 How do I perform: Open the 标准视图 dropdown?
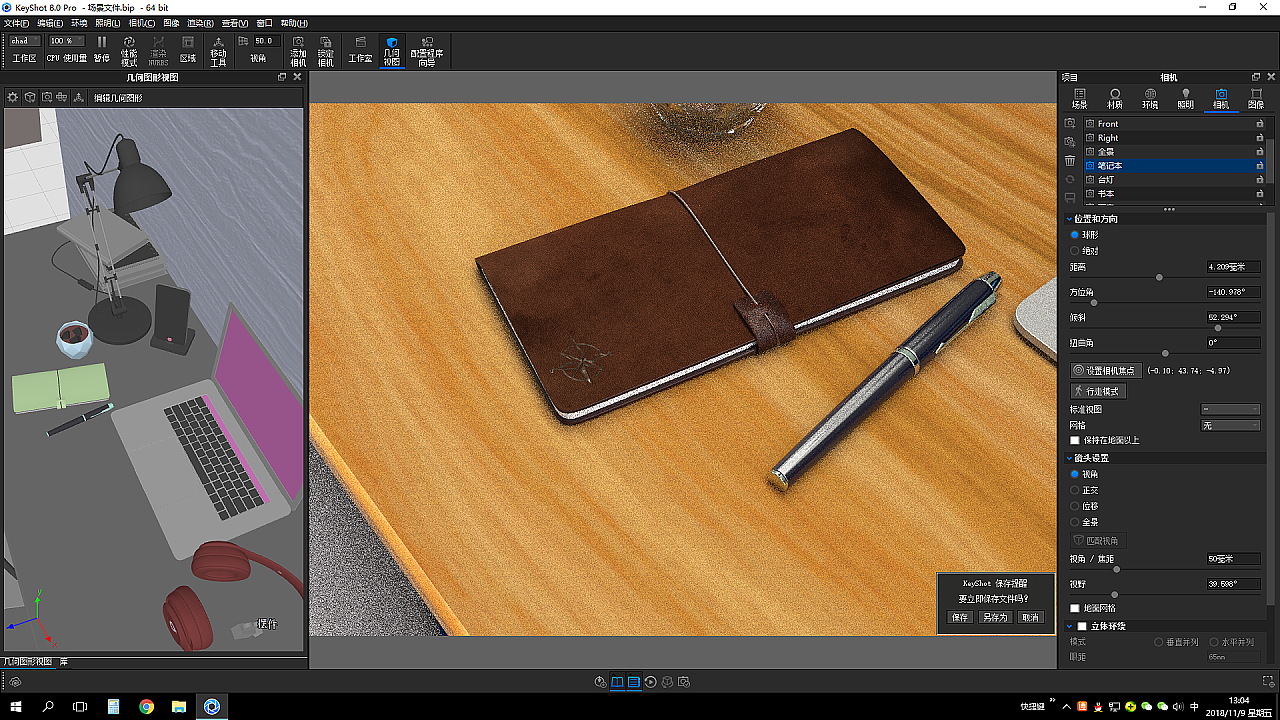click(1229, 409)
